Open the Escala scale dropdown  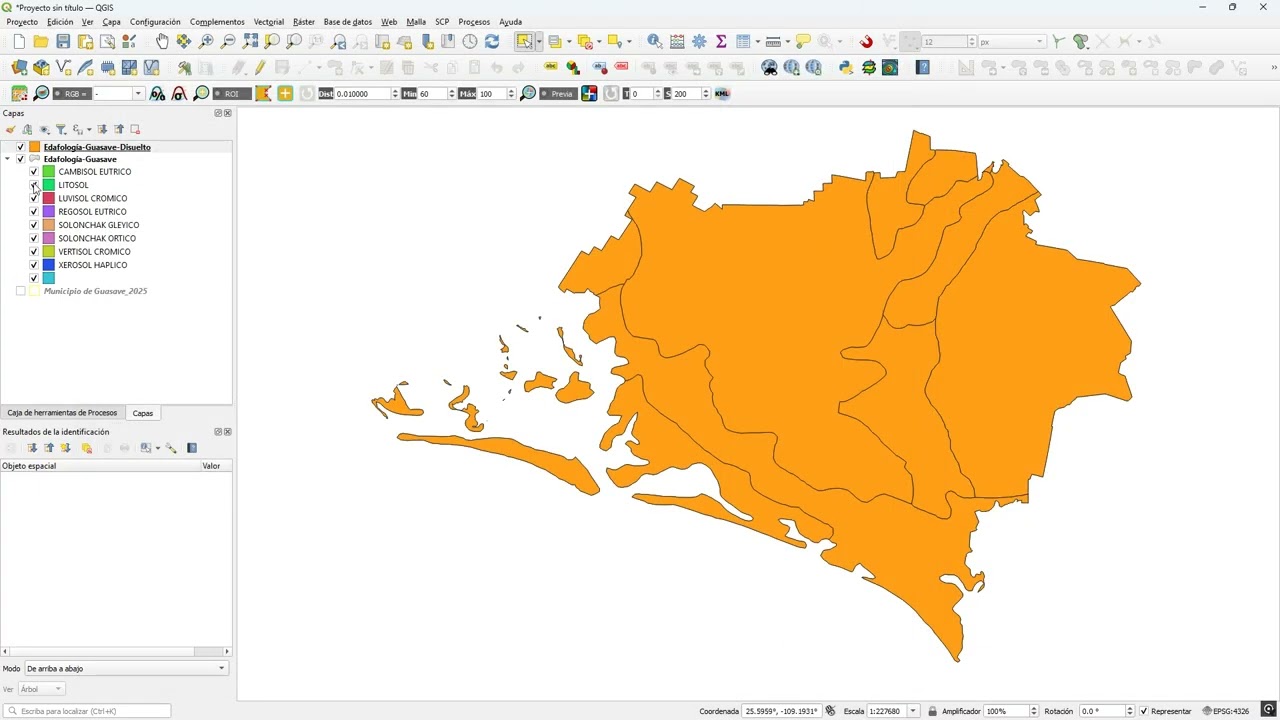[912, 711]
